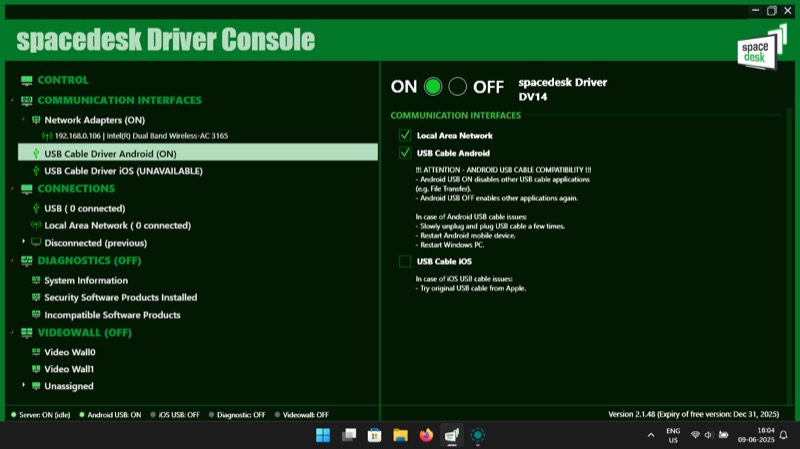The width and height of the screenshot is (800, 449).
Task: Click the spacedesk taskbar icon
Action: 452,435
